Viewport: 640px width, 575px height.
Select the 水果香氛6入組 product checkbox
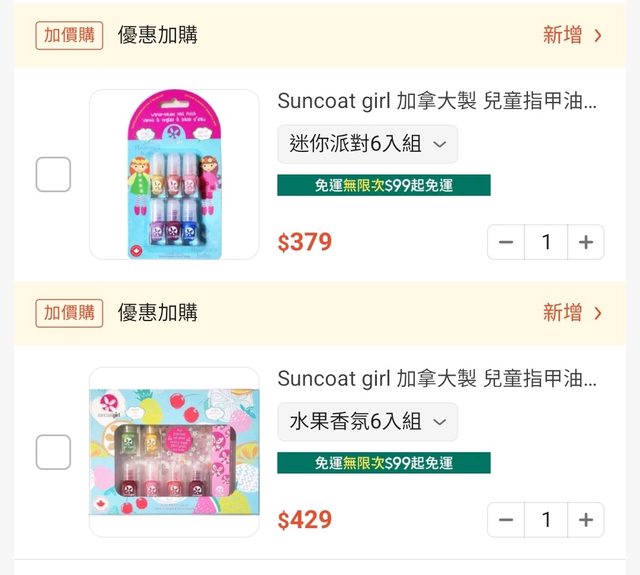tap(53, 452)
